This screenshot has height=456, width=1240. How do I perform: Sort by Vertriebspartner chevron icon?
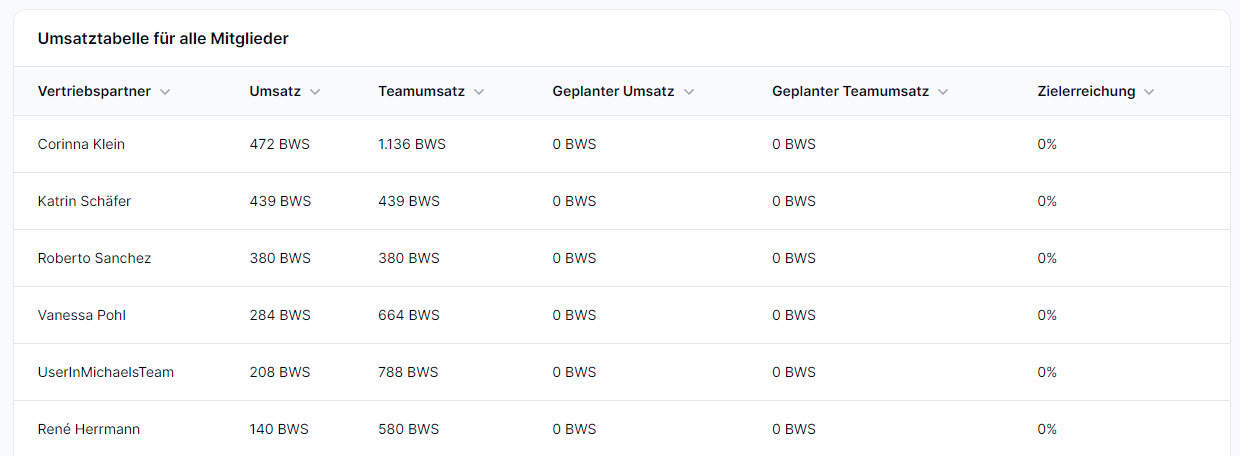pos(165,92)
